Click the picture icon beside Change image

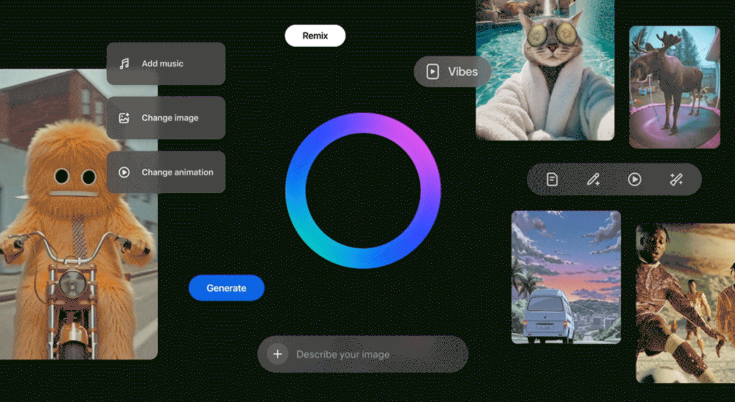coord(124,118)
